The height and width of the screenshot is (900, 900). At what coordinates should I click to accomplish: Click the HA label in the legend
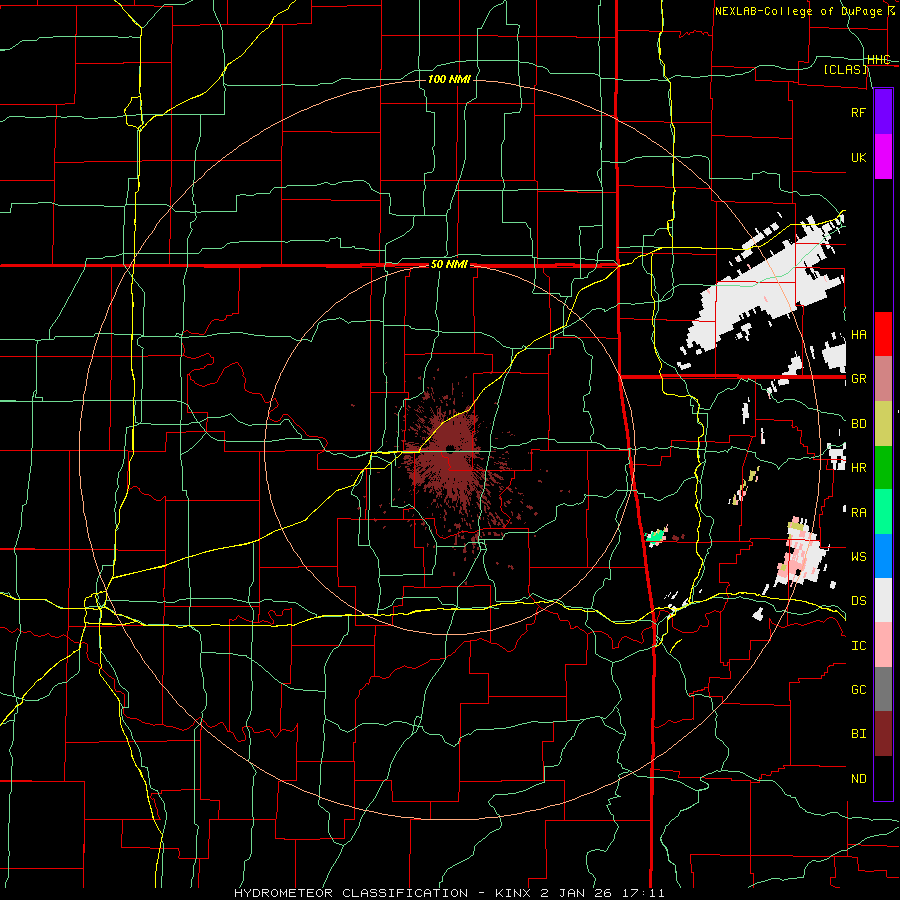859,335
